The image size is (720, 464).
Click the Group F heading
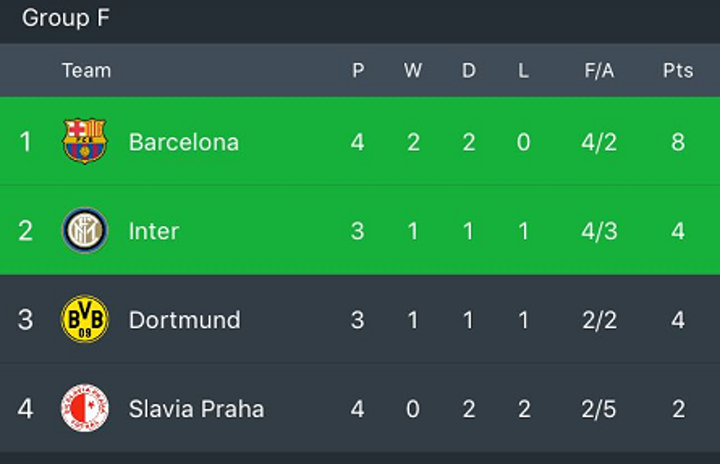pyautogui.click(x=66, y=18)
